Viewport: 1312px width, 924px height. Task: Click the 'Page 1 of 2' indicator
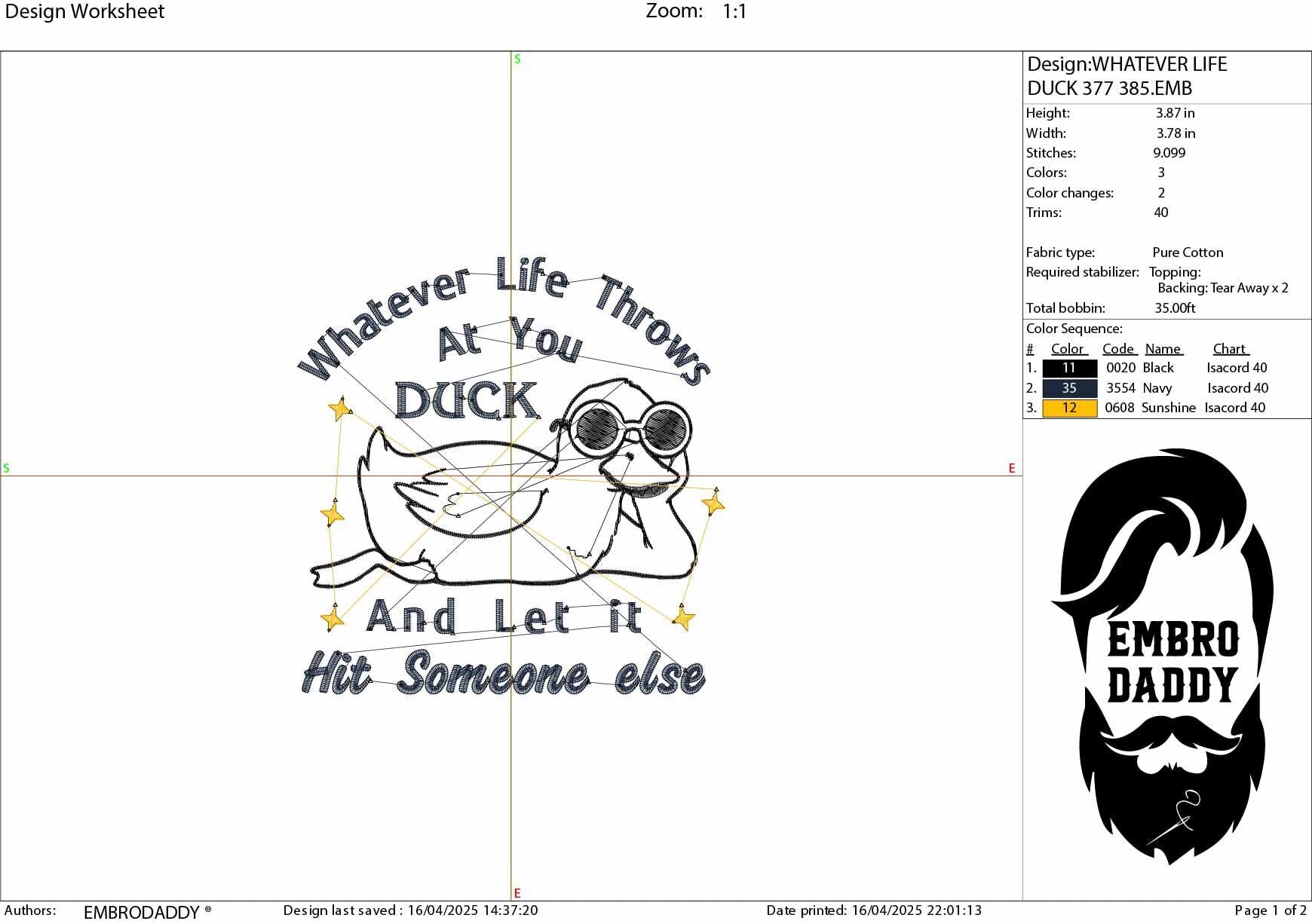1271,910
